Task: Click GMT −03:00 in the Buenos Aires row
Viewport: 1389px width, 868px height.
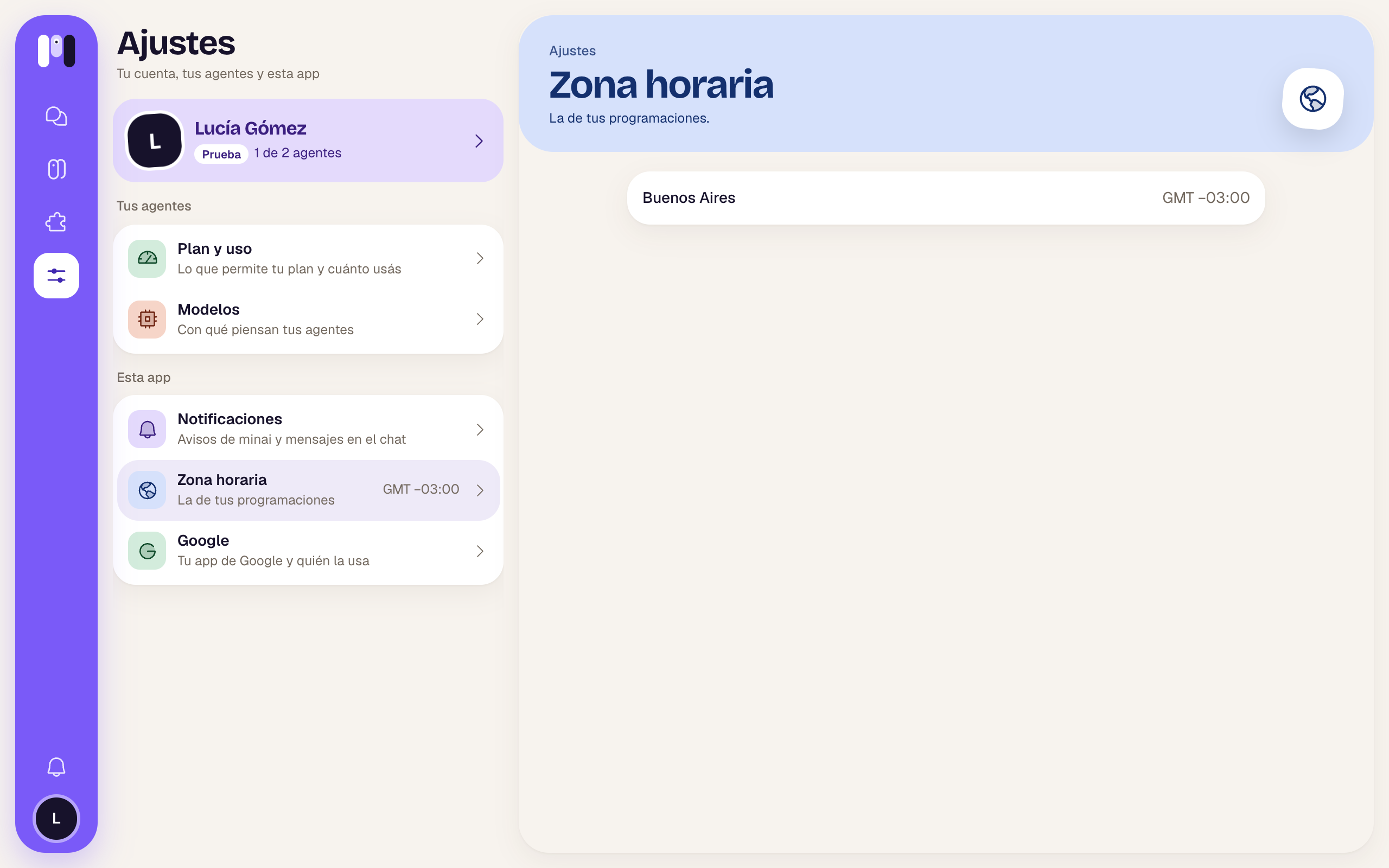Action: tap(1206, 197)
